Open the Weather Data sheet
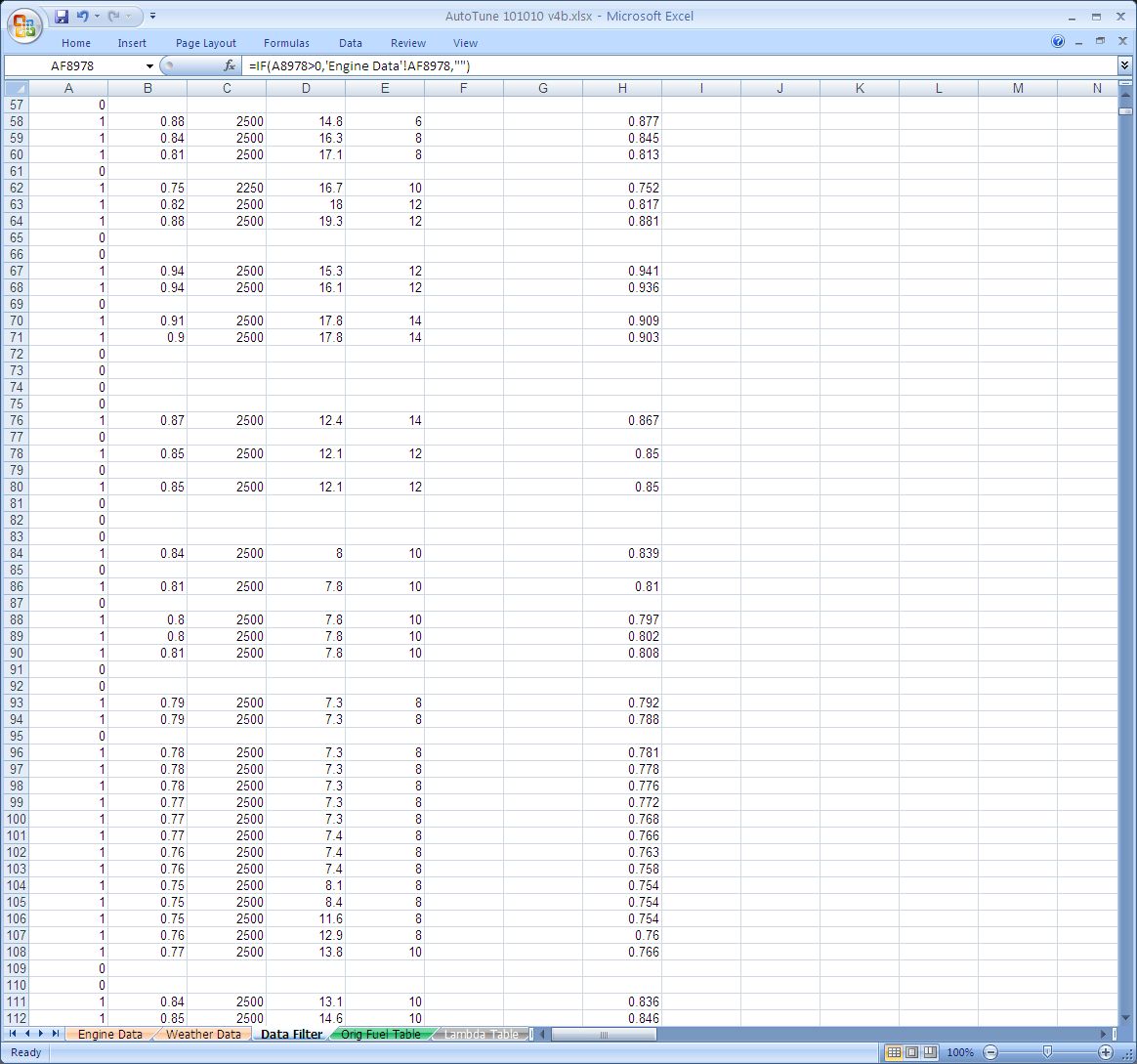1137x1064 pixels. pos(202,1034)
